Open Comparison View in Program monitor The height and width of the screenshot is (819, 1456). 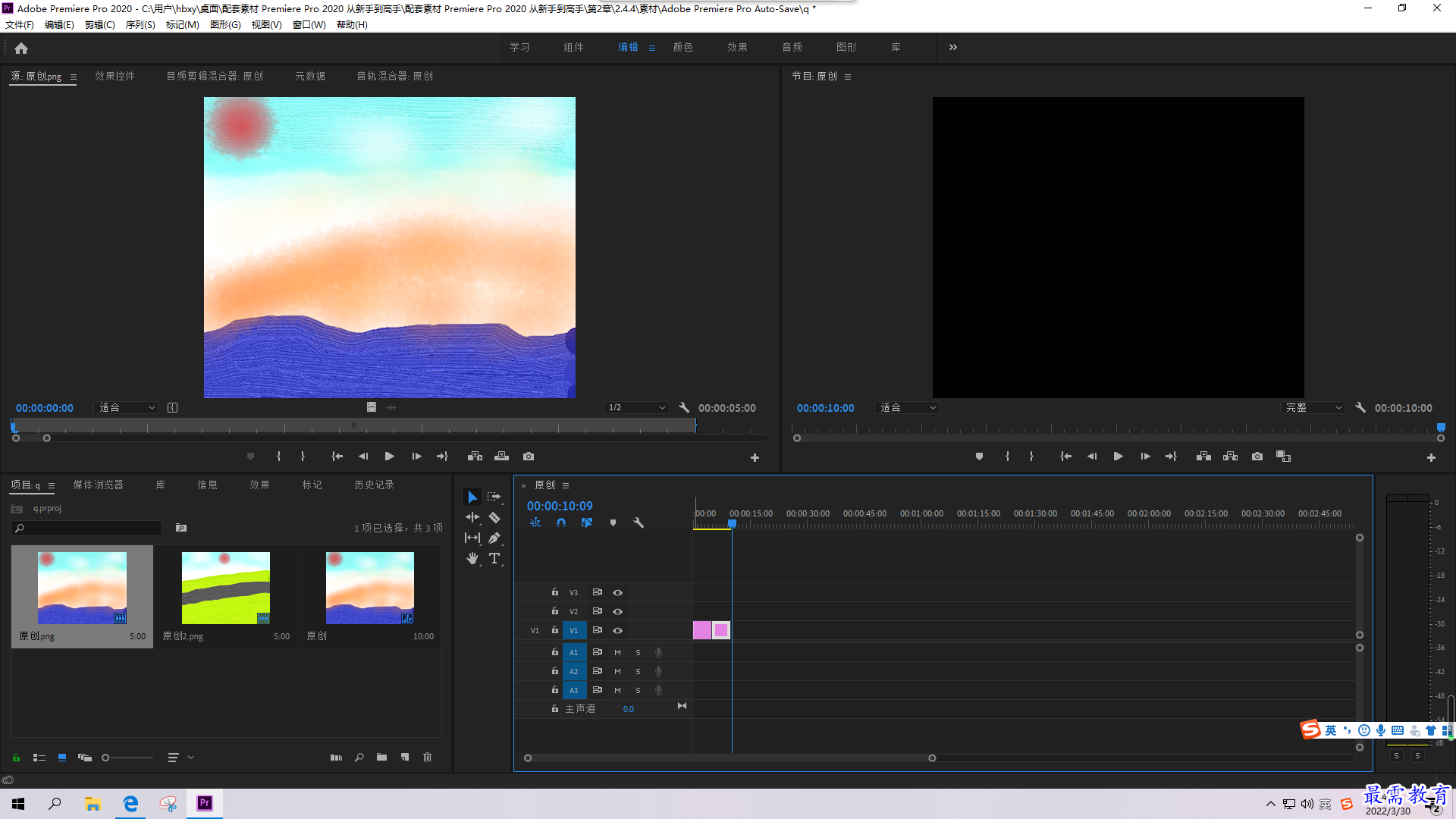click(1284, 457)
